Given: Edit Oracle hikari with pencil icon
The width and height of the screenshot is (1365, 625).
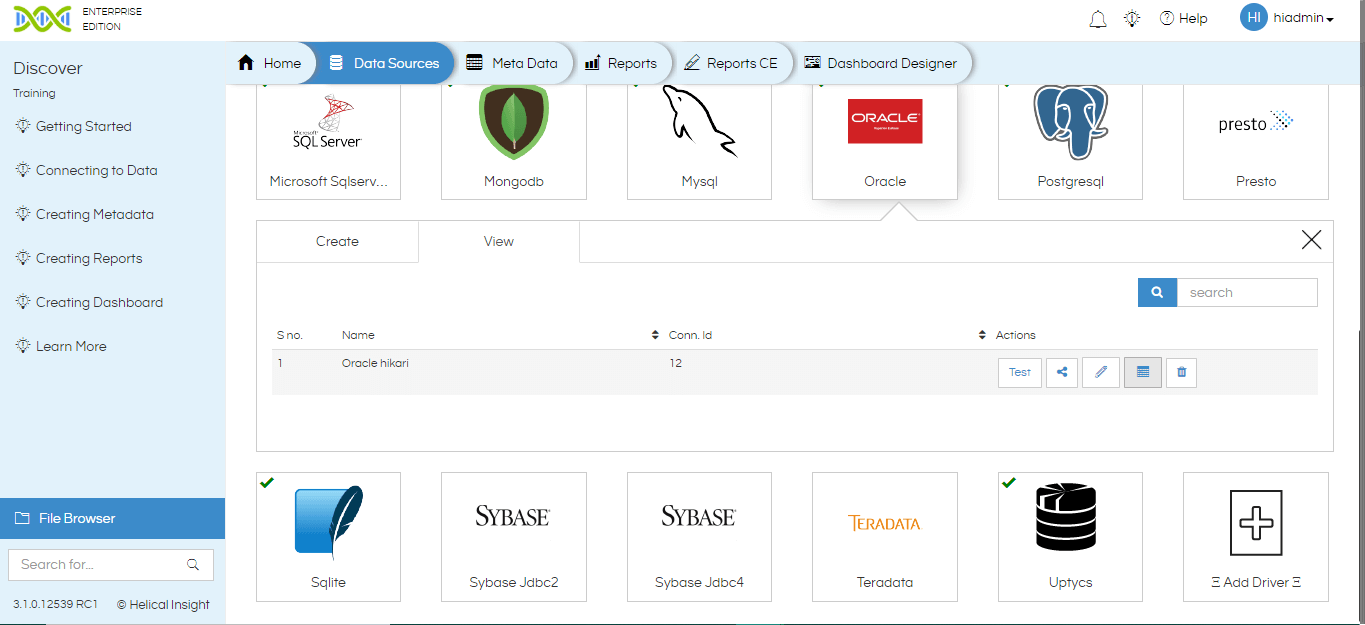Looking at the screenshot, I should (1101, 372).
